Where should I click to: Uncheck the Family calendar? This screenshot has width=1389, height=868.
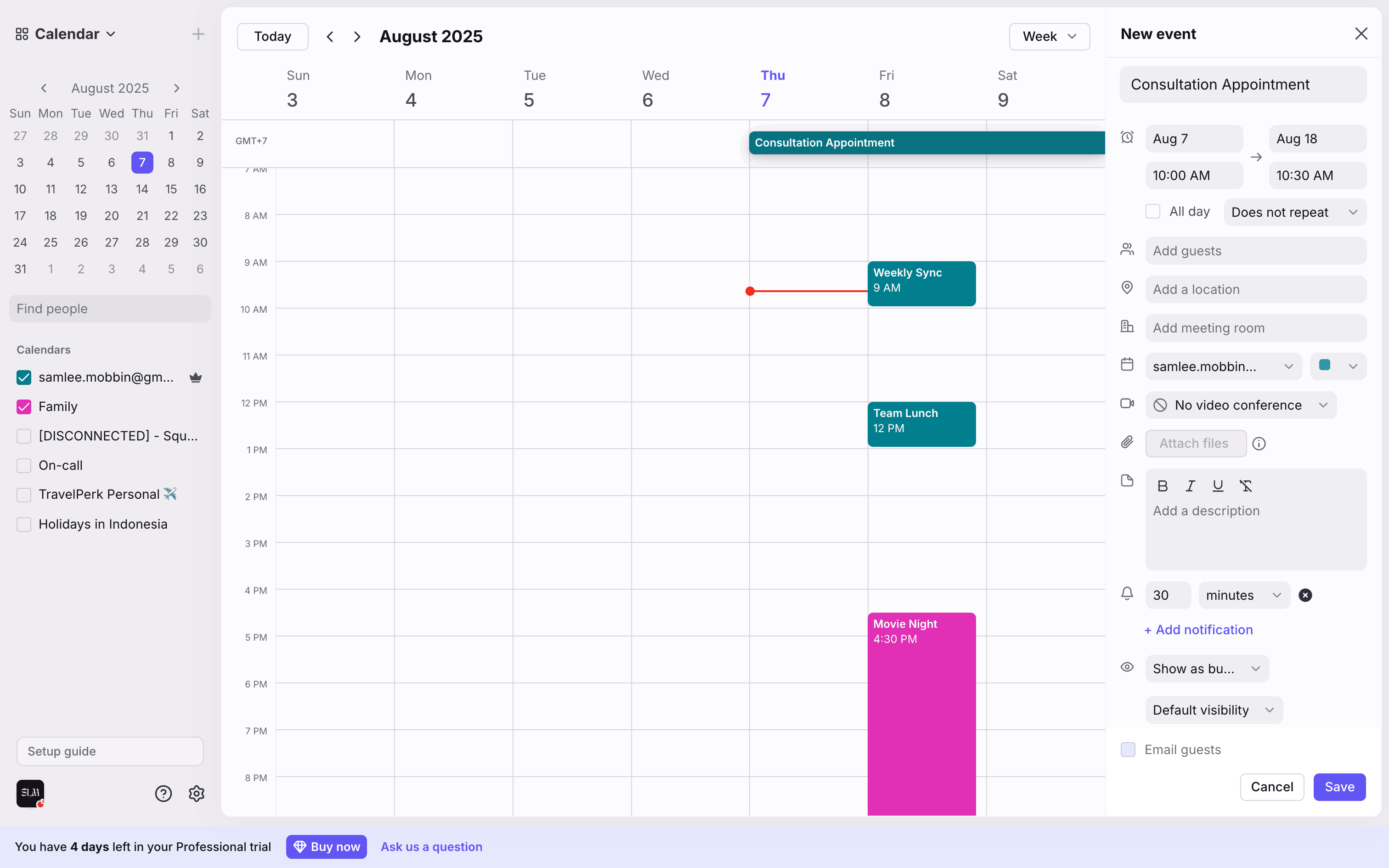pyautogui.click(x=23, y=407)
